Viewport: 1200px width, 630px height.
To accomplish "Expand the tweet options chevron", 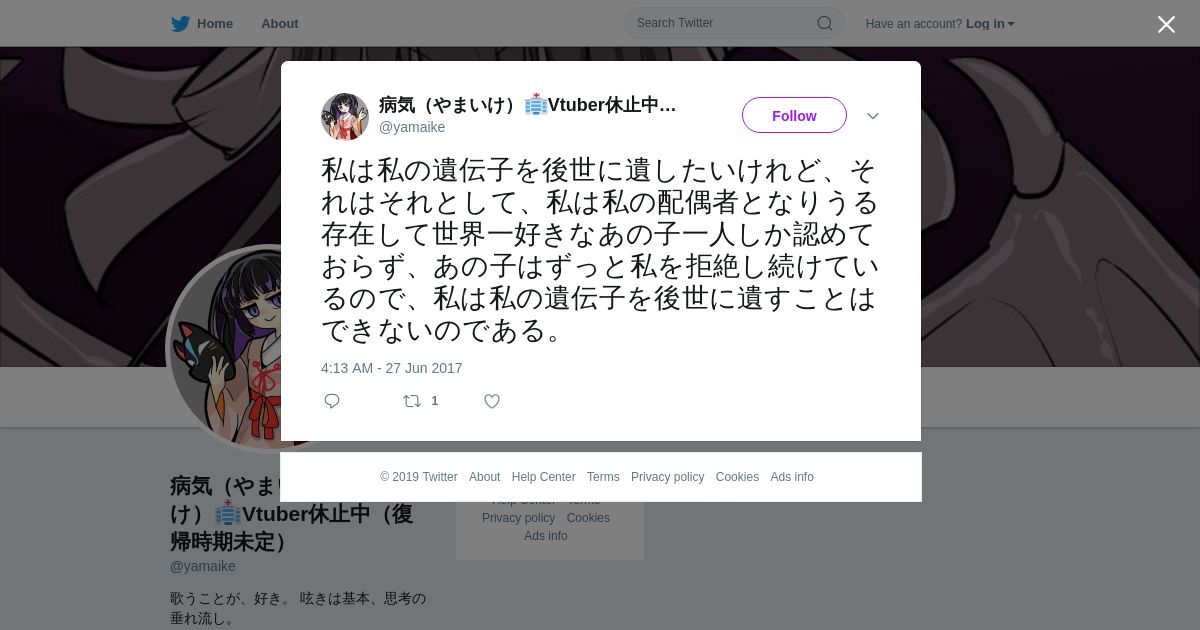I will tap(873, 116).
